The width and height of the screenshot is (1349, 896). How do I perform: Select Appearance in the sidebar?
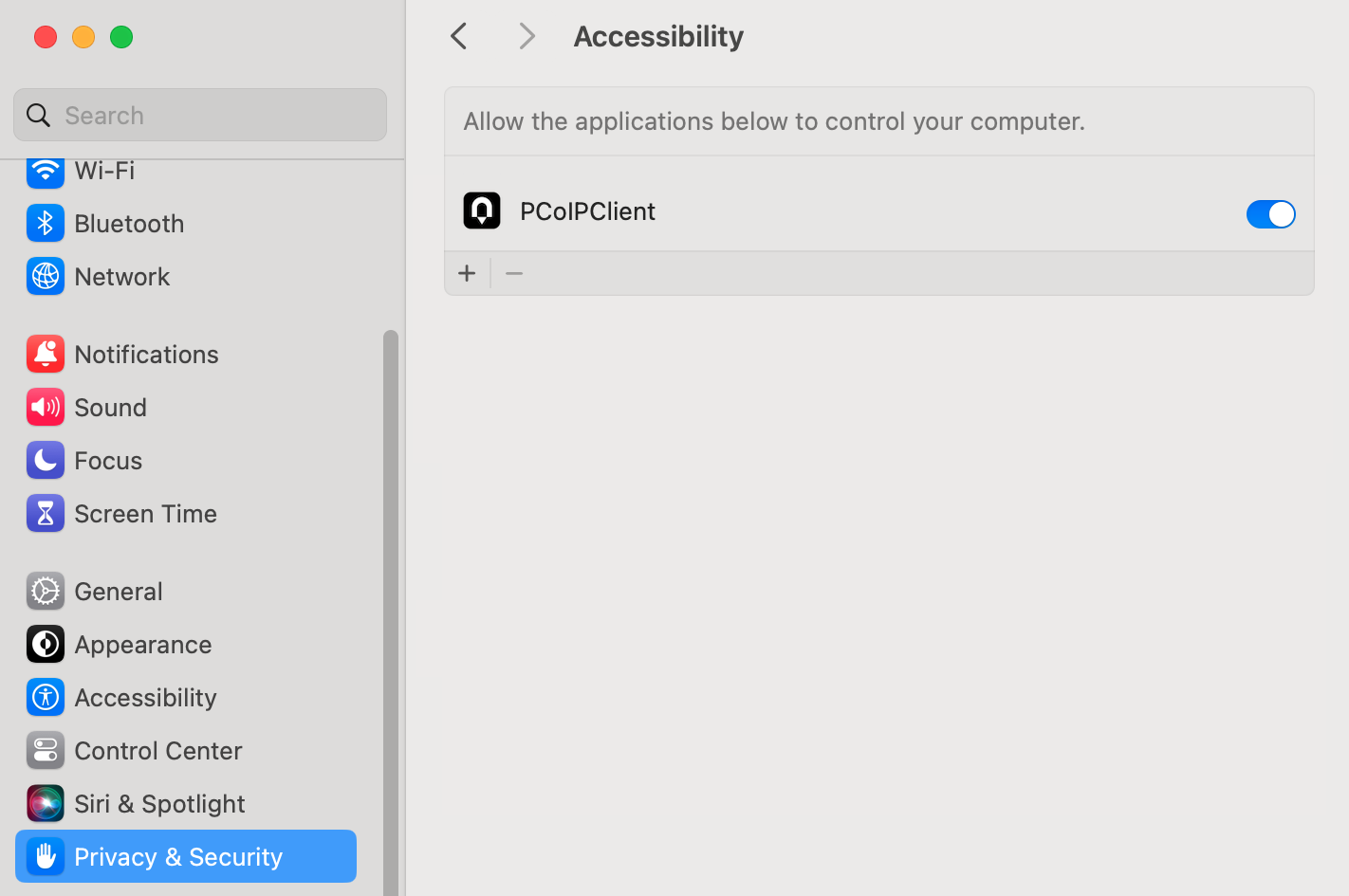(186, 645)
